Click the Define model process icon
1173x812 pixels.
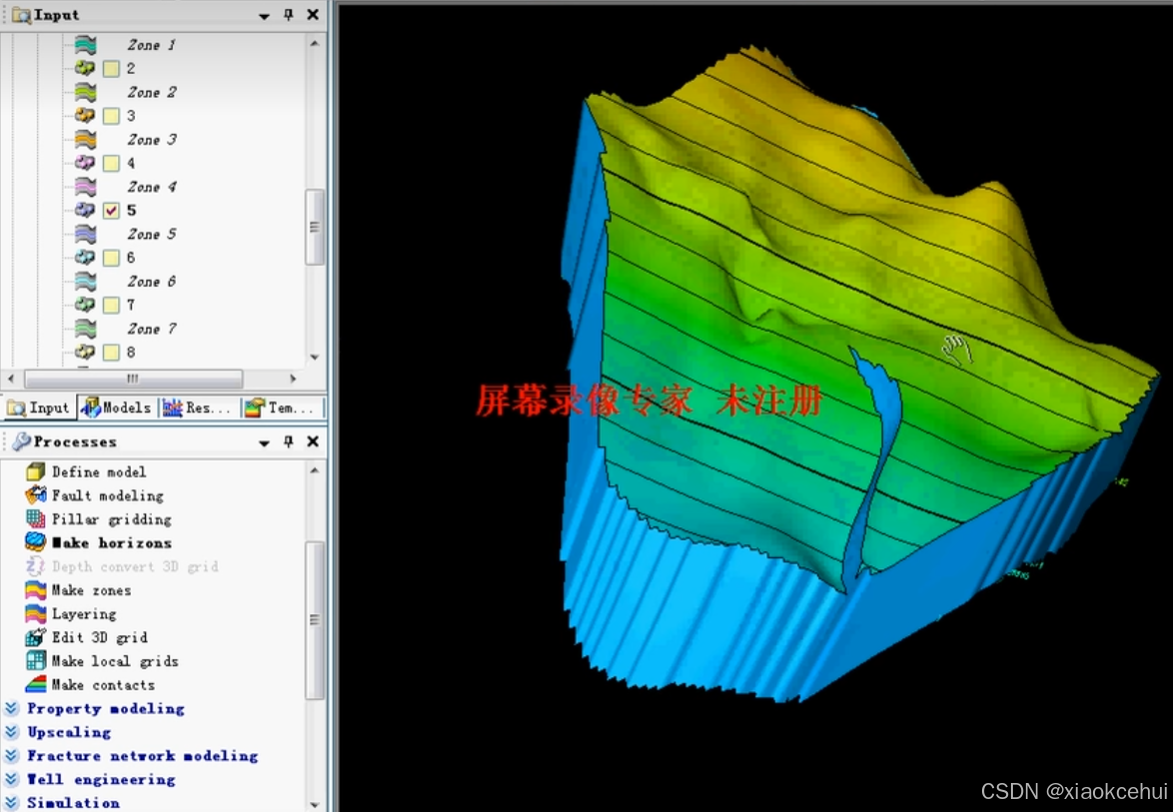pyautogui.click(x=35, y=471)
